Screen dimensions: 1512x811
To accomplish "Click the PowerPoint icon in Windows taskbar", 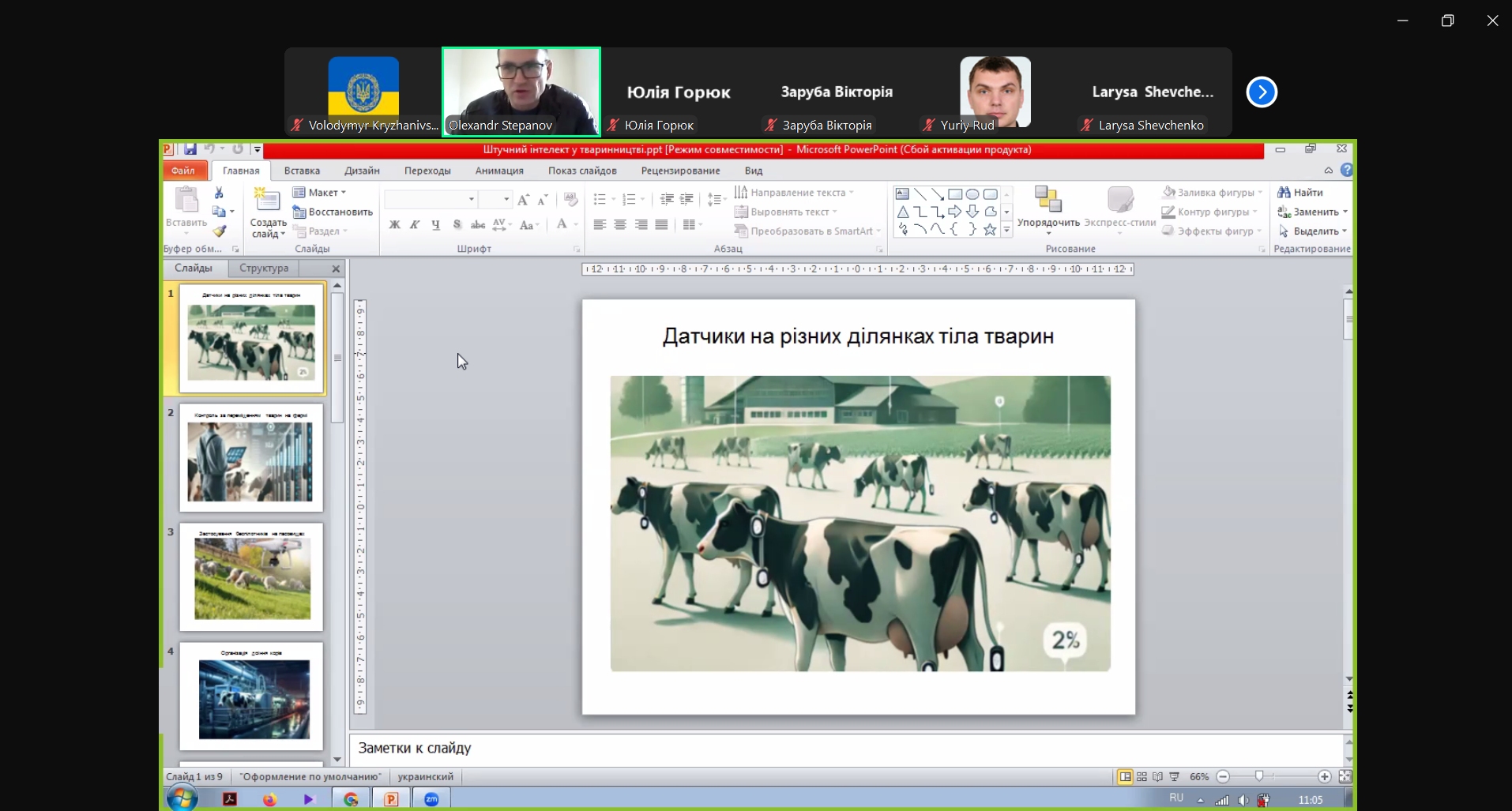I will pyautogui.click(x=391, y=799).
